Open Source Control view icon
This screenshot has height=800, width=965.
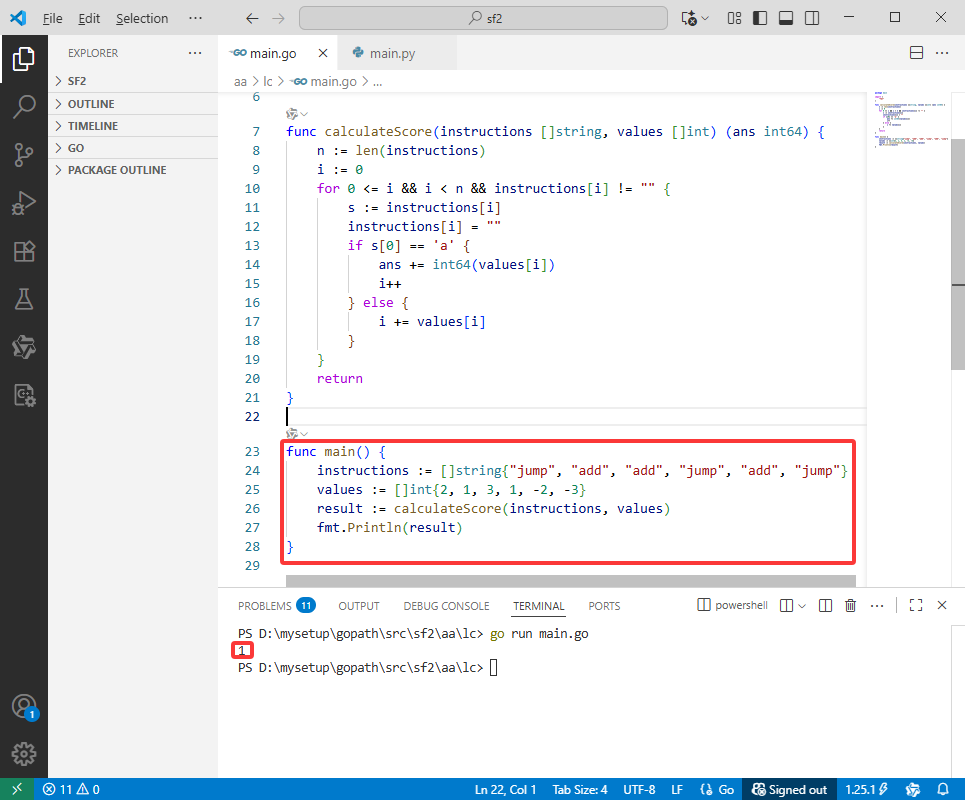click(23, 154)
